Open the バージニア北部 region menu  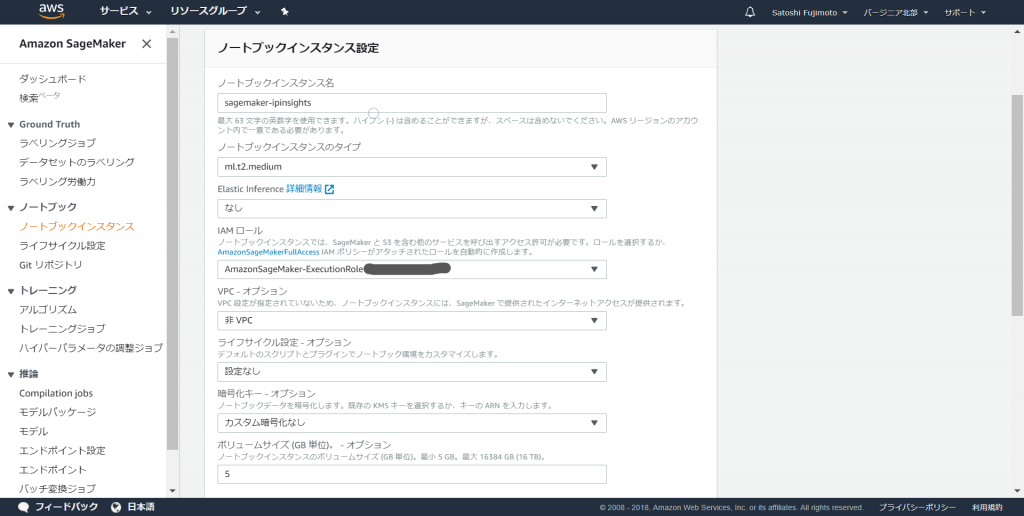895,12
